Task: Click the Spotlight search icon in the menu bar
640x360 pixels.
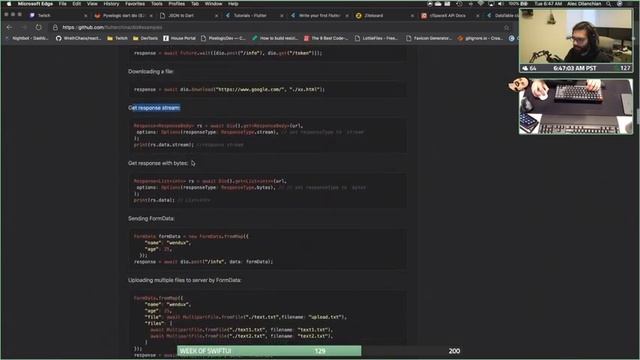Action: click(x=609, y=4)
